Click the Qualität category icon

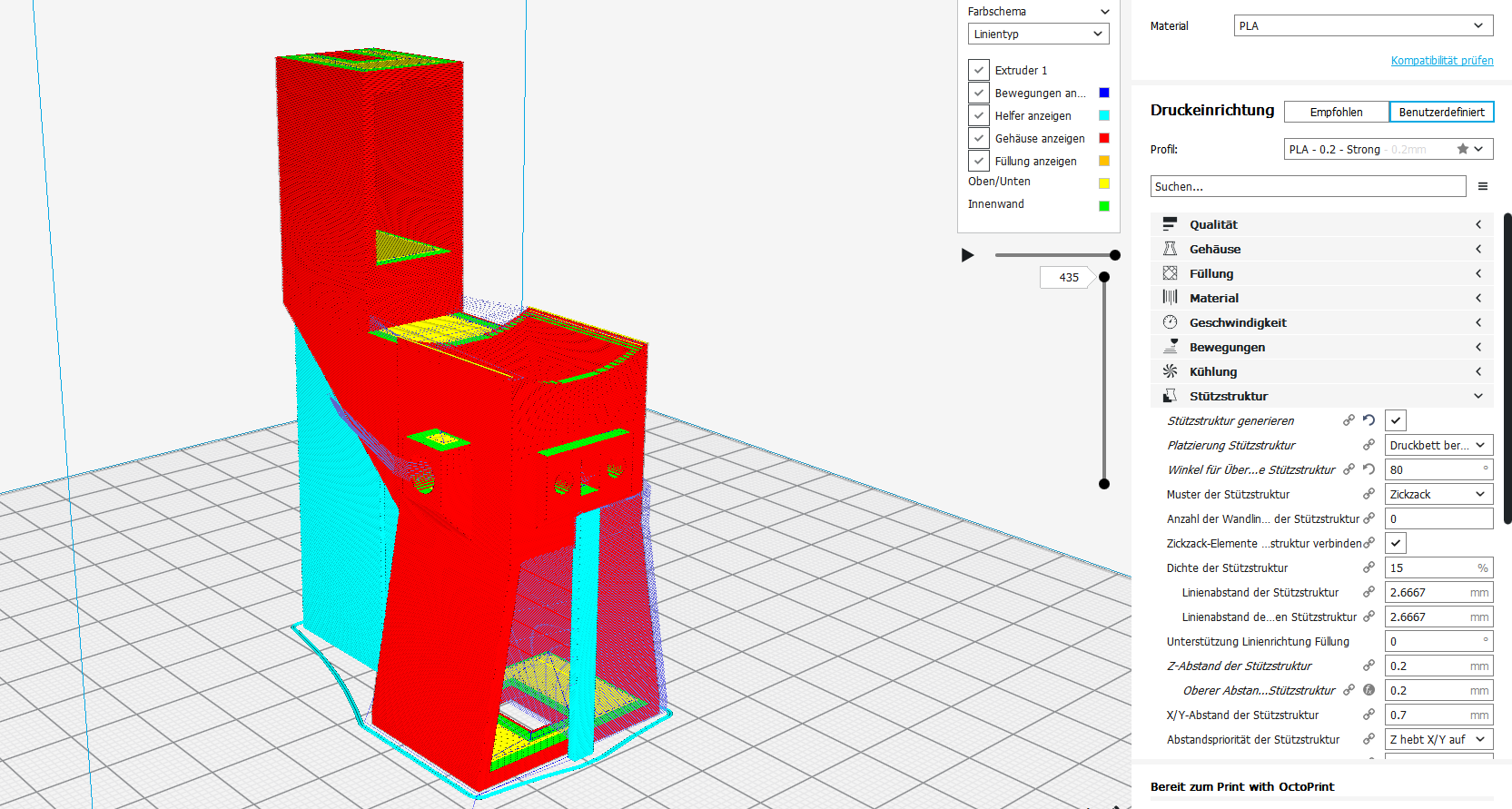(x=1170, y=224)
